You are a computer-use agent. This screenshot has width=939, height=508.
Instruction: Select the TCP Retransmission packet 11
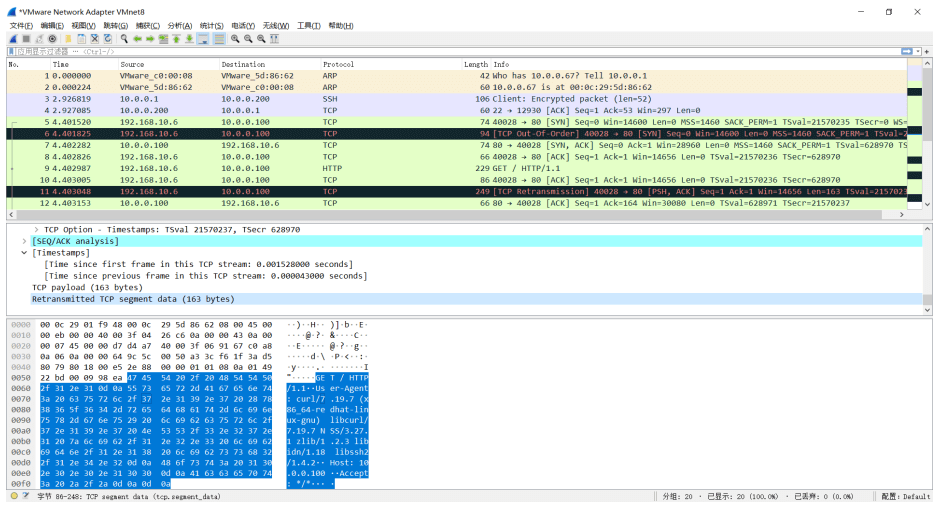[457, 192]
